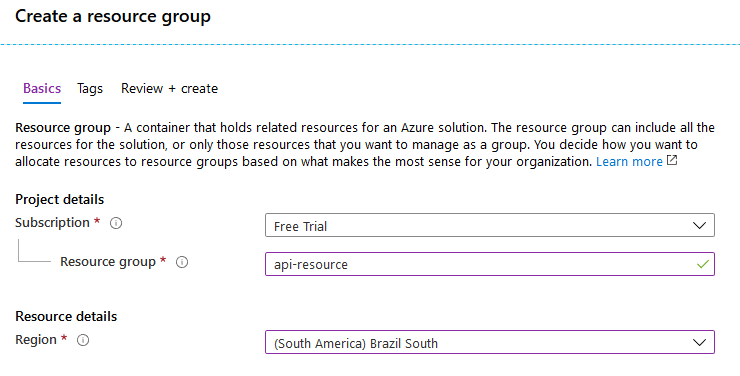Click the green validation checkmark in the name field
This screenshot has height=376, width=740.
point(703,264)
